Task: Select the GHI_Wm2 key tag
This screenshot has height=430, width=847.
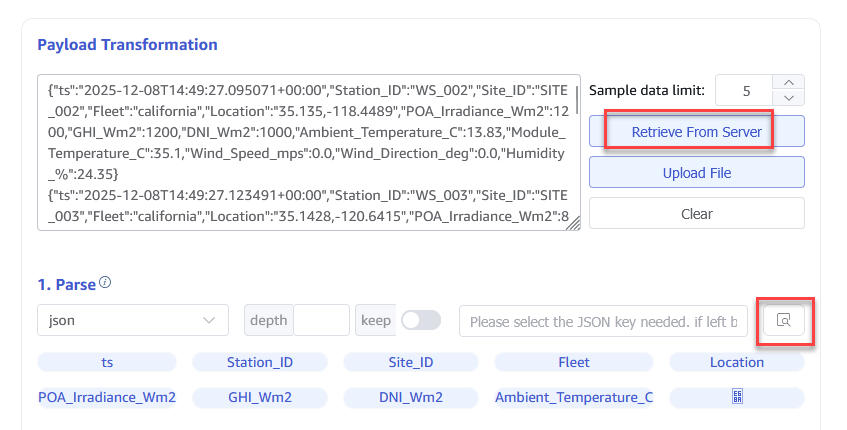Action: click(x=259, y=397)
